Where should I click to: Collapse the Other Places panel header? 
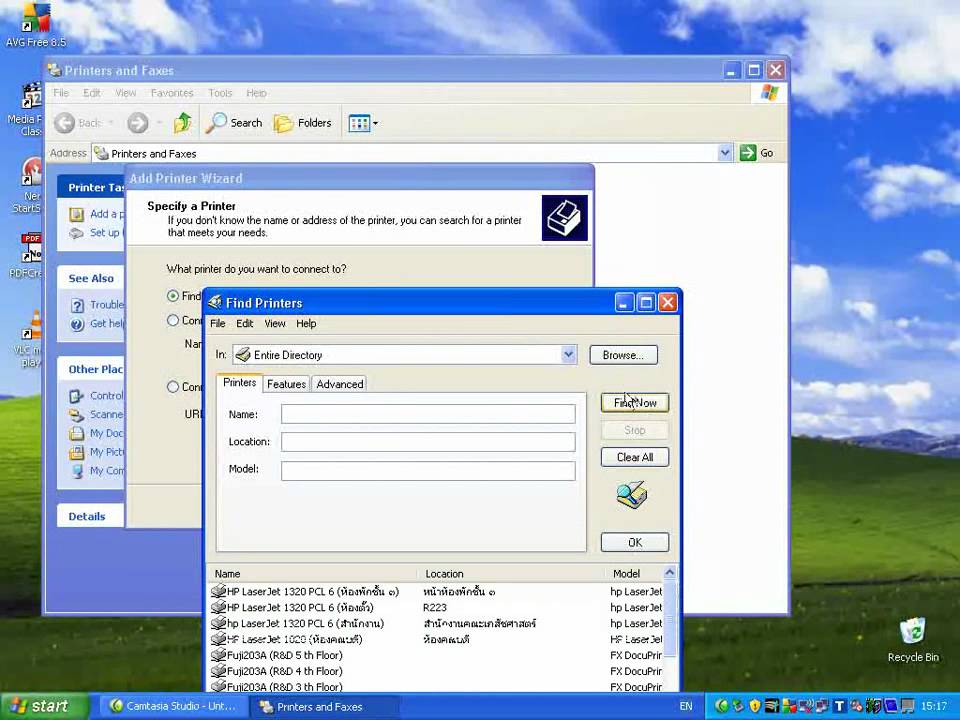point(90,369)
